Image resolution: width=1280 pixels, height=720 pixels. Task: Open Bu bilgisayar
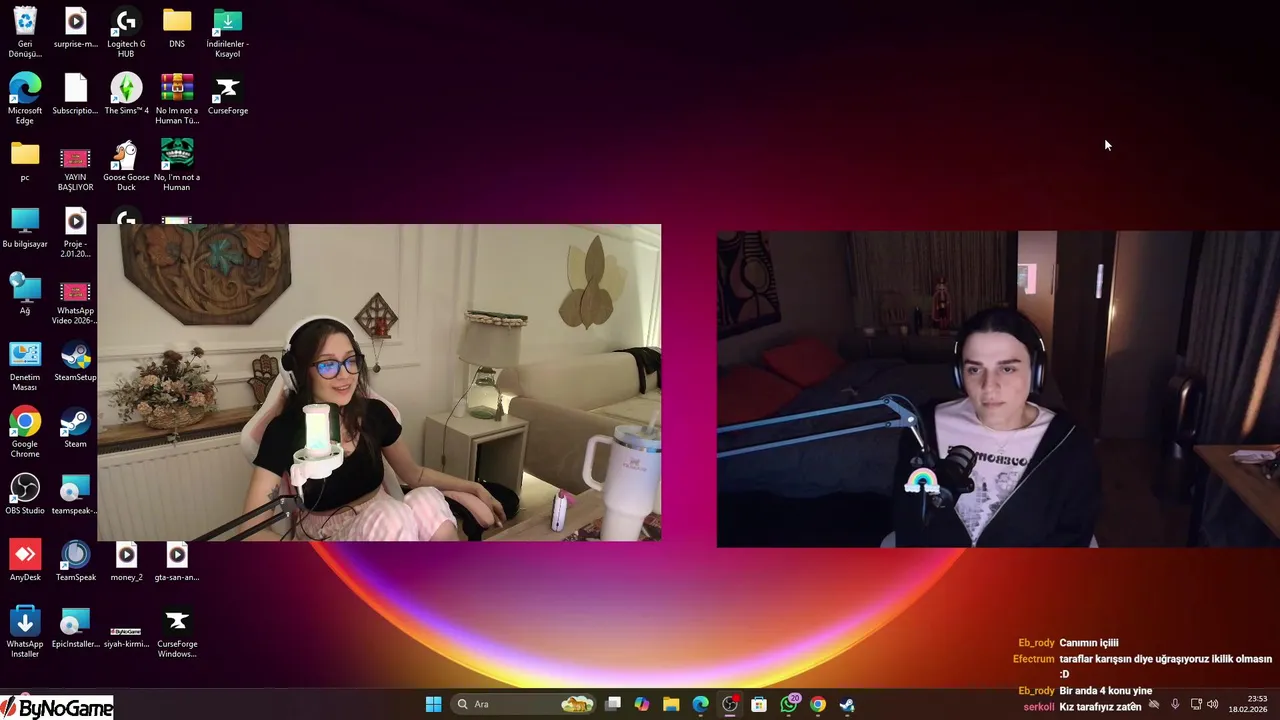pos(25,229)
